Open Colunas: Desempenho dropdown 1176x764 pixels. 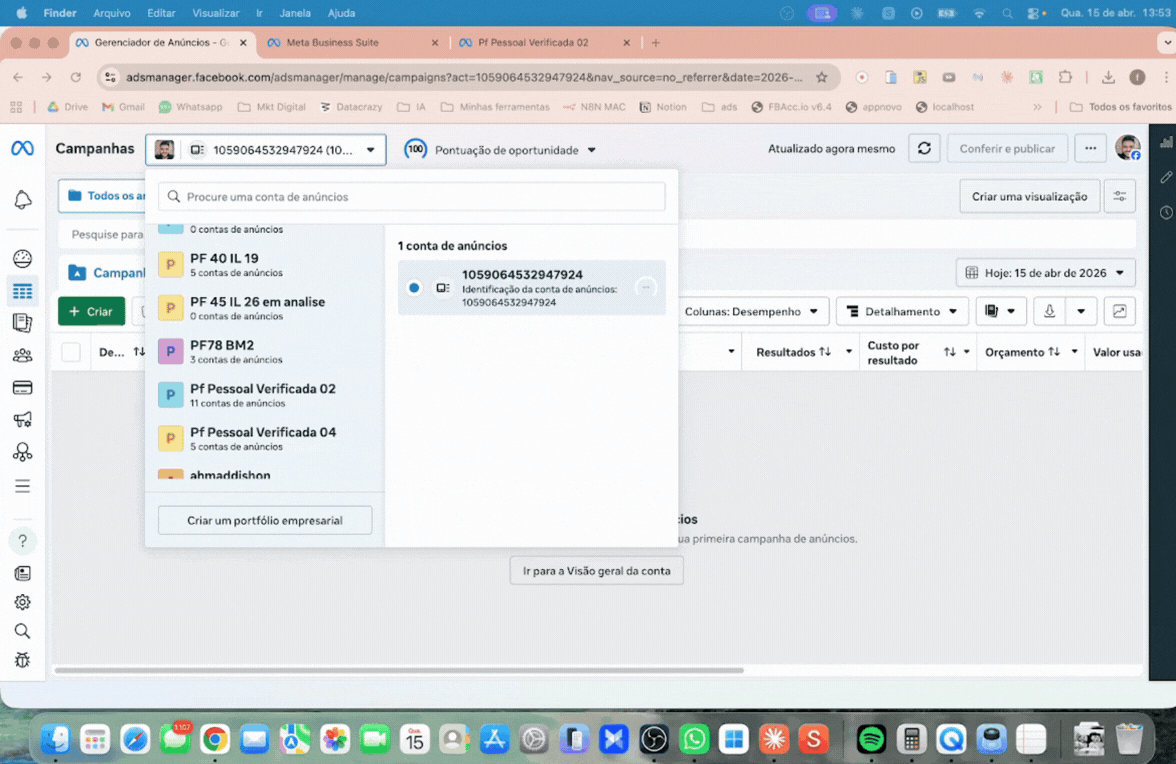coord(752,311)
